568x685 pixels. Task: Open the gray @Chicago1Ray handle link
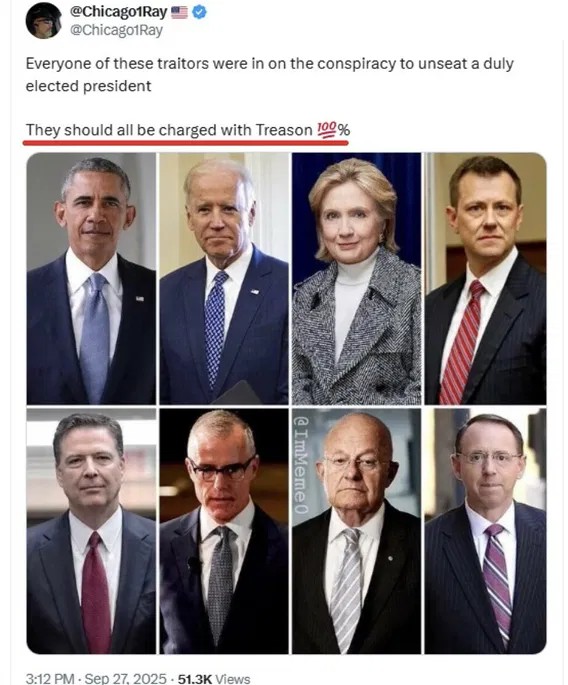point(116,30)
